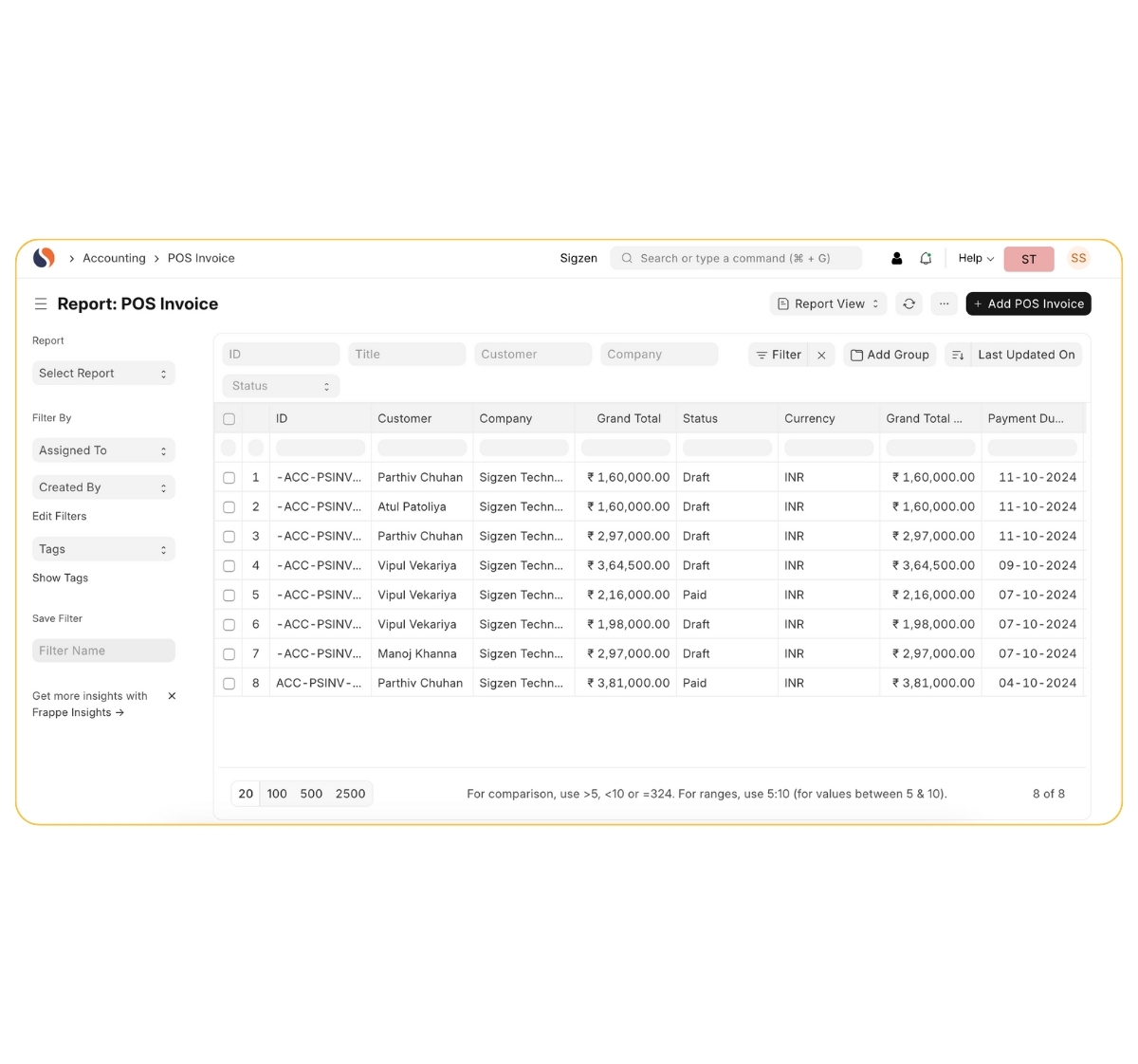Clear filters with the X next to Filter

821,355
